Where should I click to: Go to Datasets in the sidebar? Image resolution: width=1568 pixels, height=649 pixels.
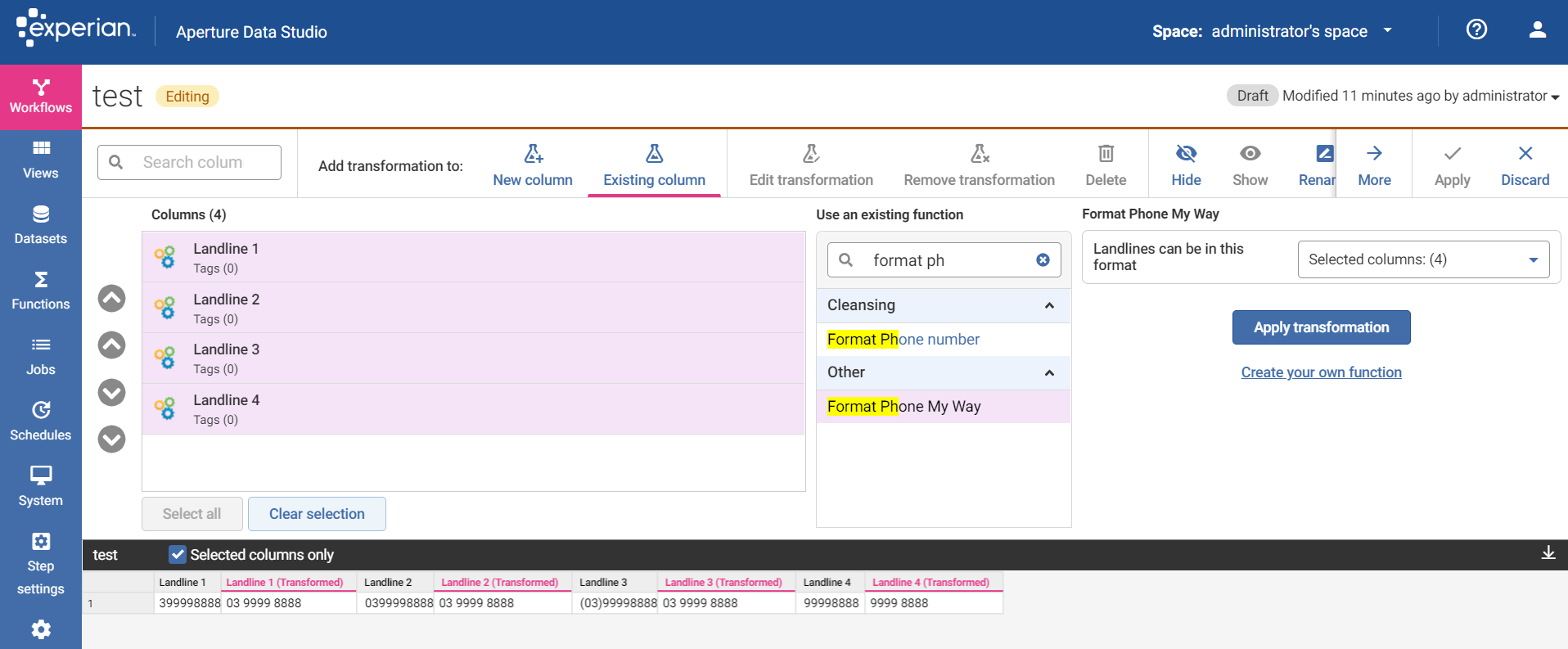(41, 226)
